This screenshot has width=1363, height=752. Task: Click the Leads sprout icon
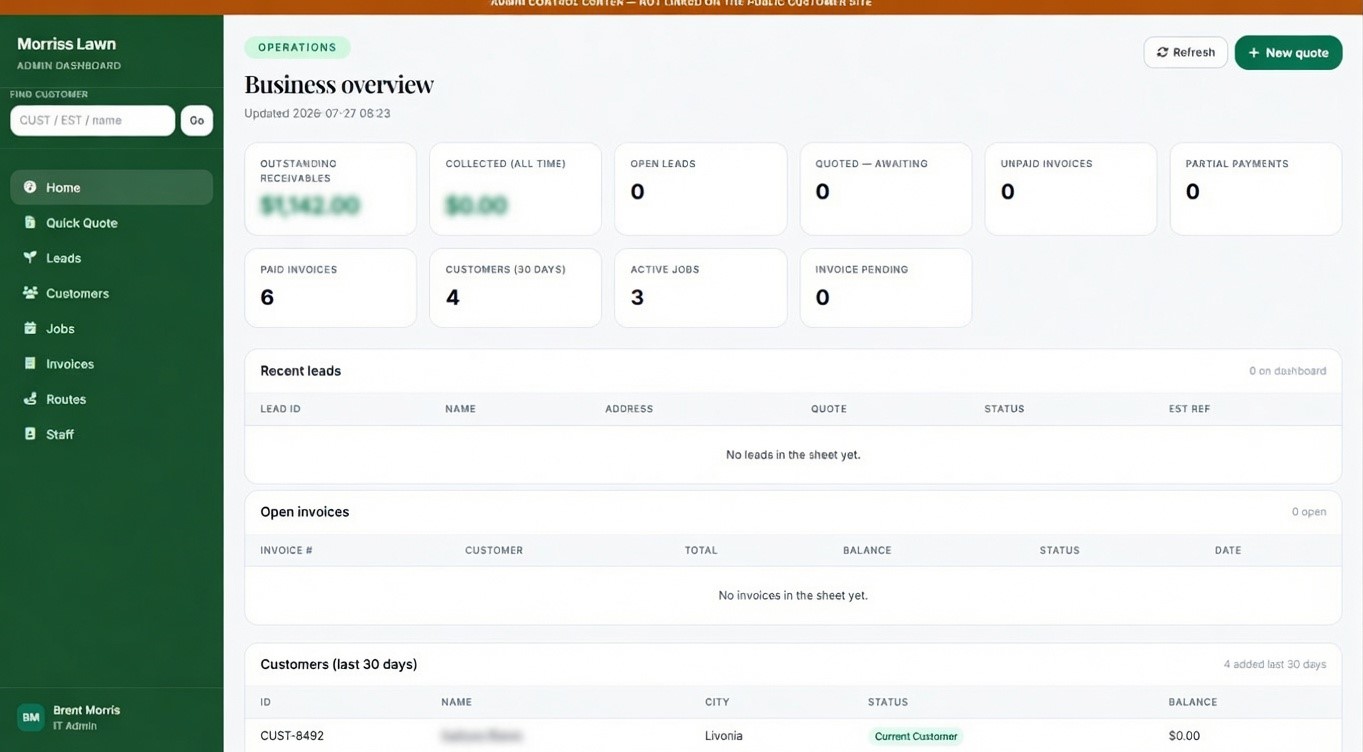tap(30, 257)
